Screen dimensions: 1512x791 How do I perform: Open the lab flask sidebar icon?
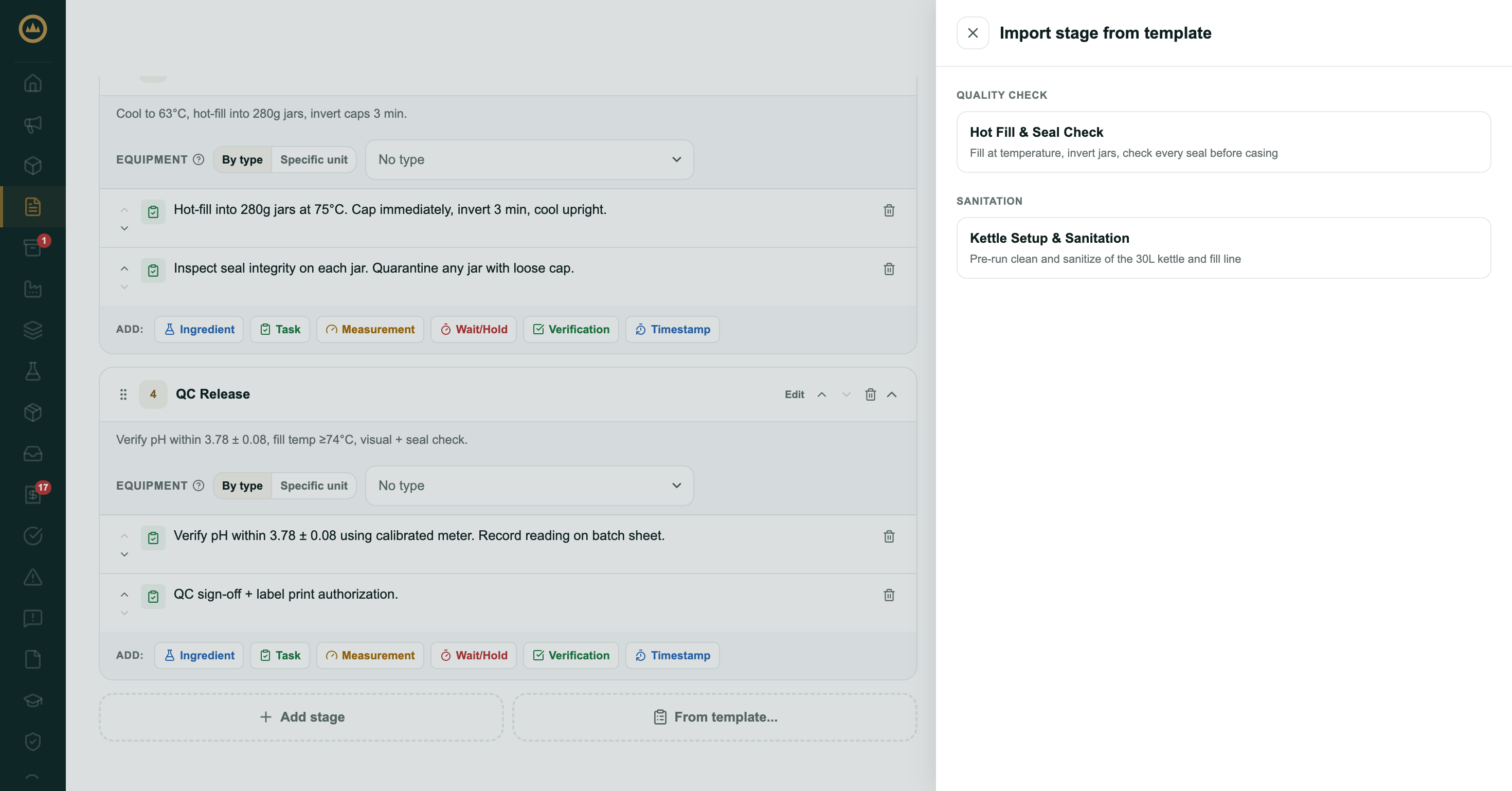pyautogui.click(x=33, y=371)
